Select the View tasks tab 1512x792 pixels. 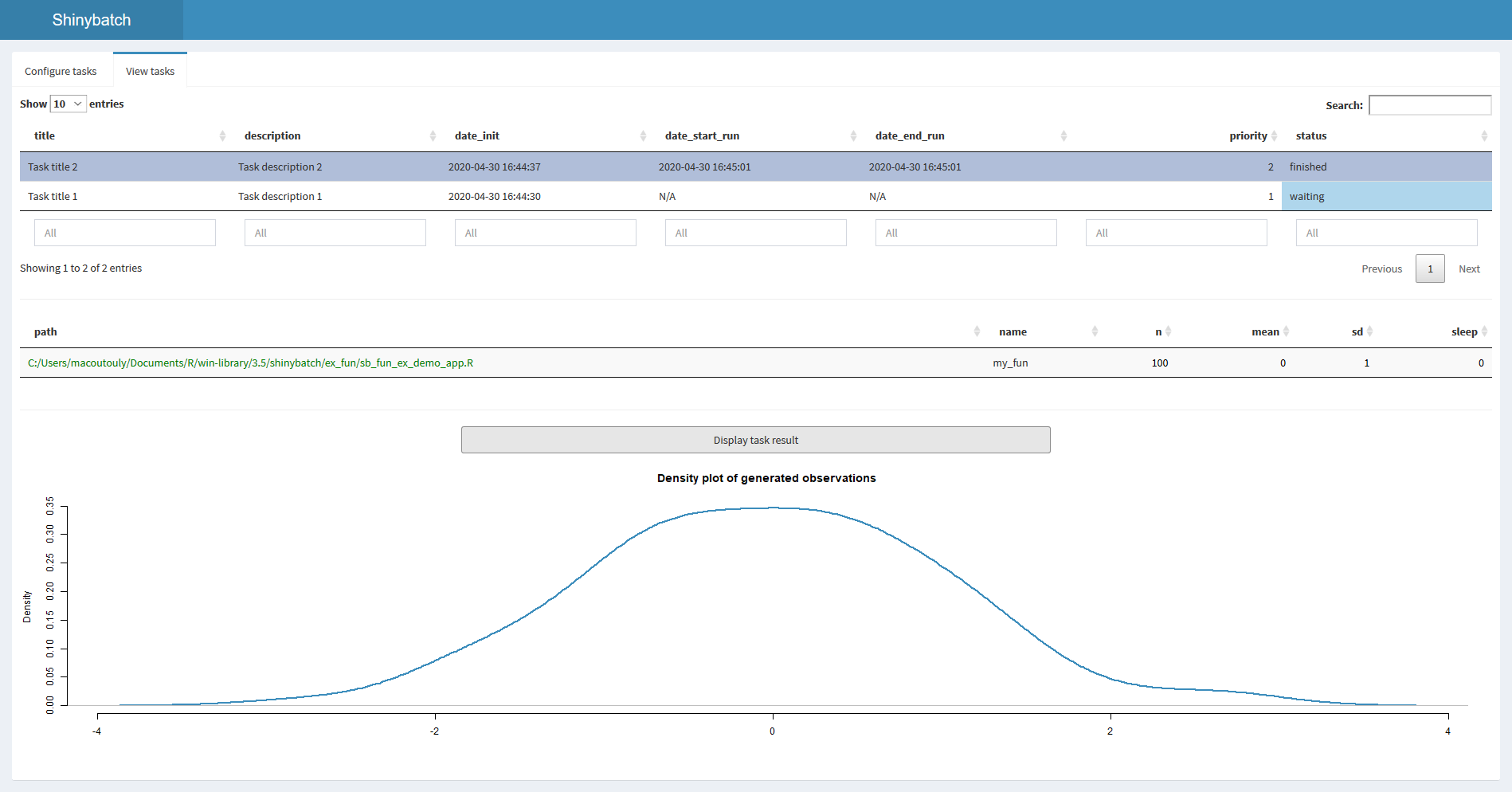click(150, 71)
